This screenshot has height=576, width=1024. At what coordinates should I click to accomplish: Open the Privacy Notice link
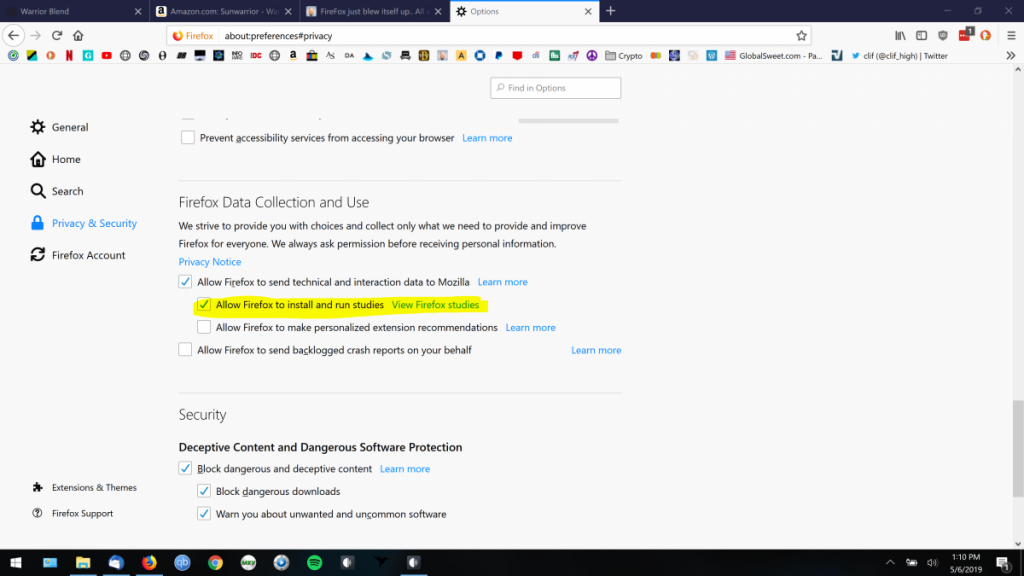coord(210,262)
